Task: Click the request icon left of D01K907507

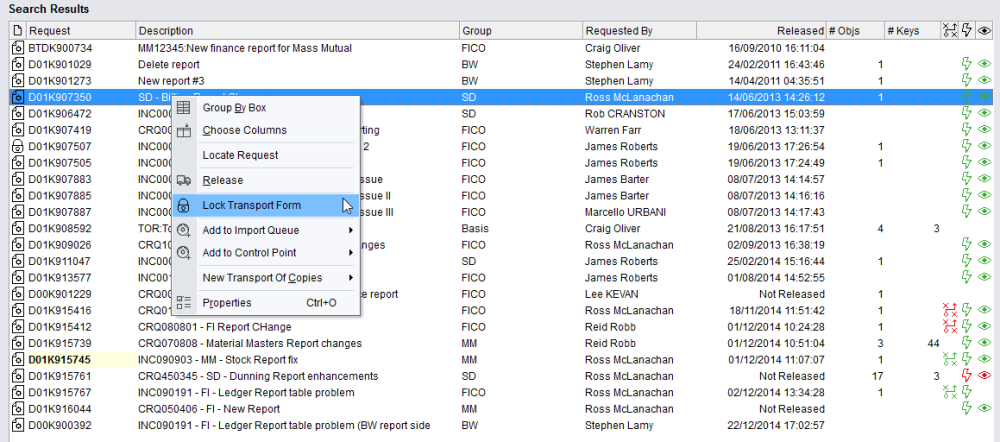Action: pyautogui.click(x=18, y=146)
